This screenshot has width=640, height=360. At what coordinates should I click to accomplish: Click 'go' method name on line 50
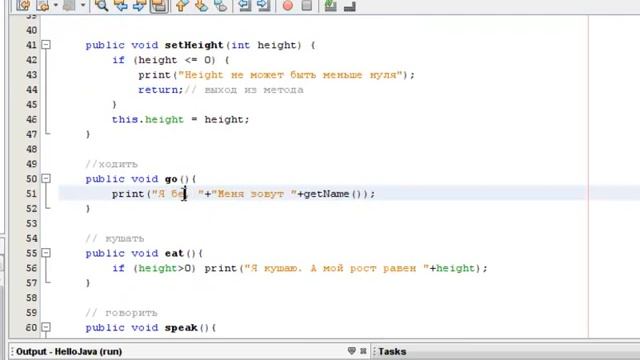[x=171, y=179]
